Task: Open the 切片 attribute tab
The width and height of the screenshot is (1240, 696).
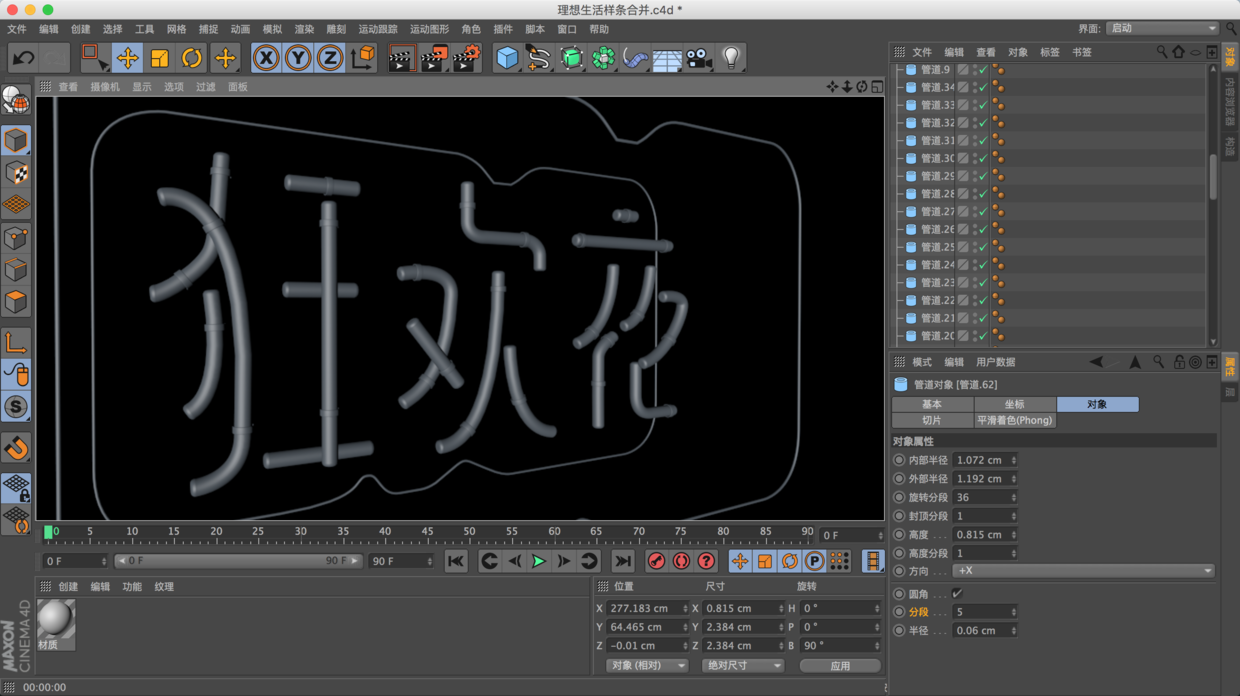Action: coord(932,420)
